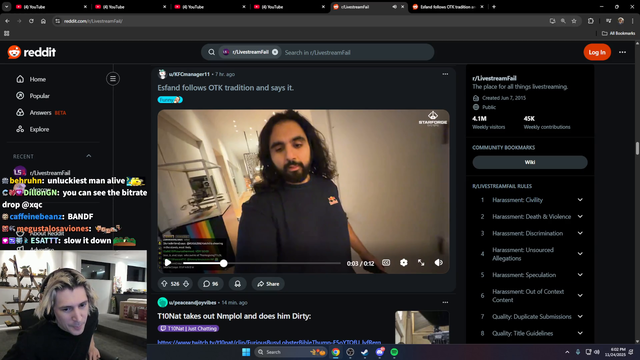Open T10Nat post thumbnail
The width and height of the screenshot is (640, 360).
point(422,327)
